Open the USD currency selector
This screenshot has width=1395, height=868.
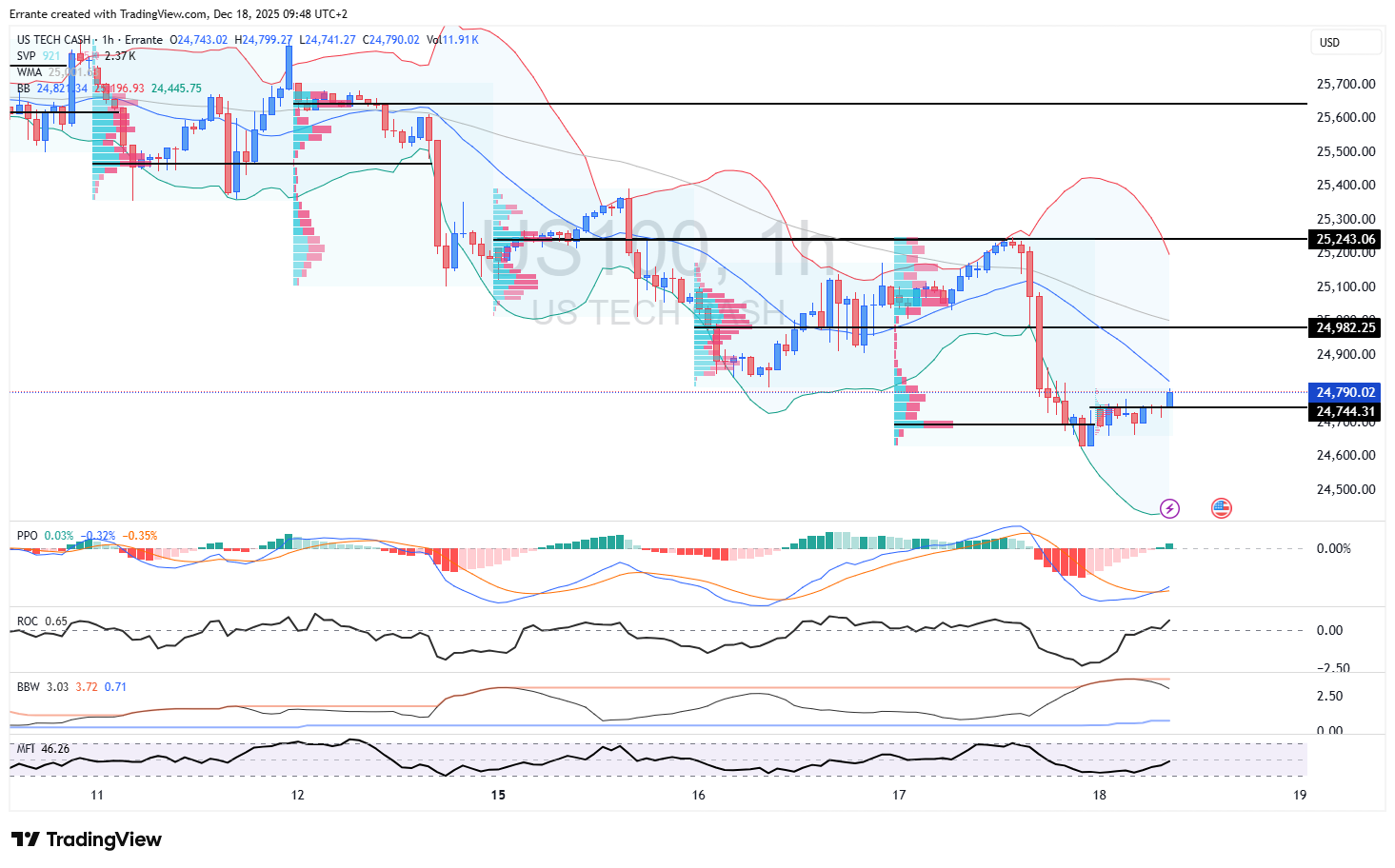1345,43
